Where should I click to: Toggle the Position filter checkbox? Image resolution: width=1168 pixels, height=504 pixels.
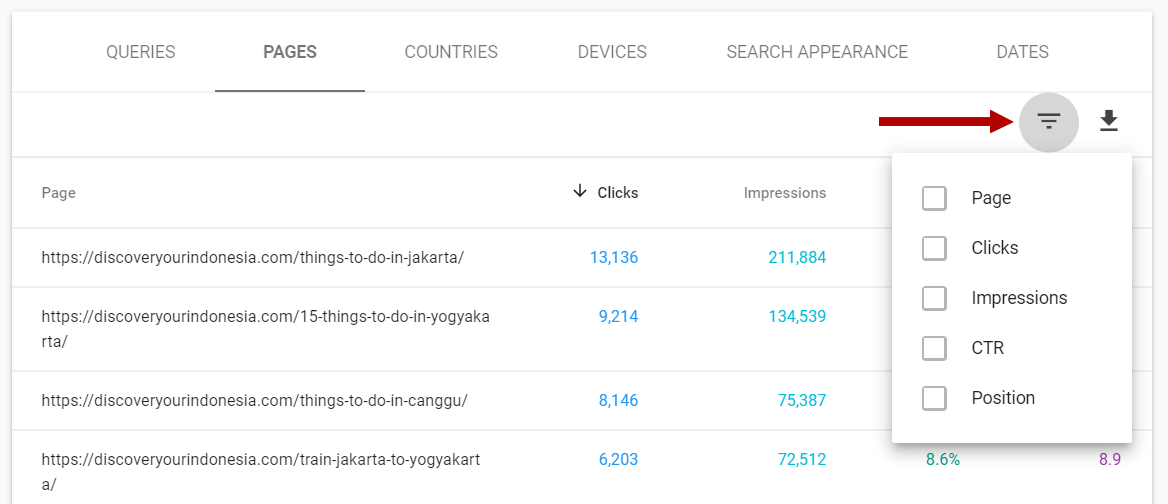tap(934, 398)
